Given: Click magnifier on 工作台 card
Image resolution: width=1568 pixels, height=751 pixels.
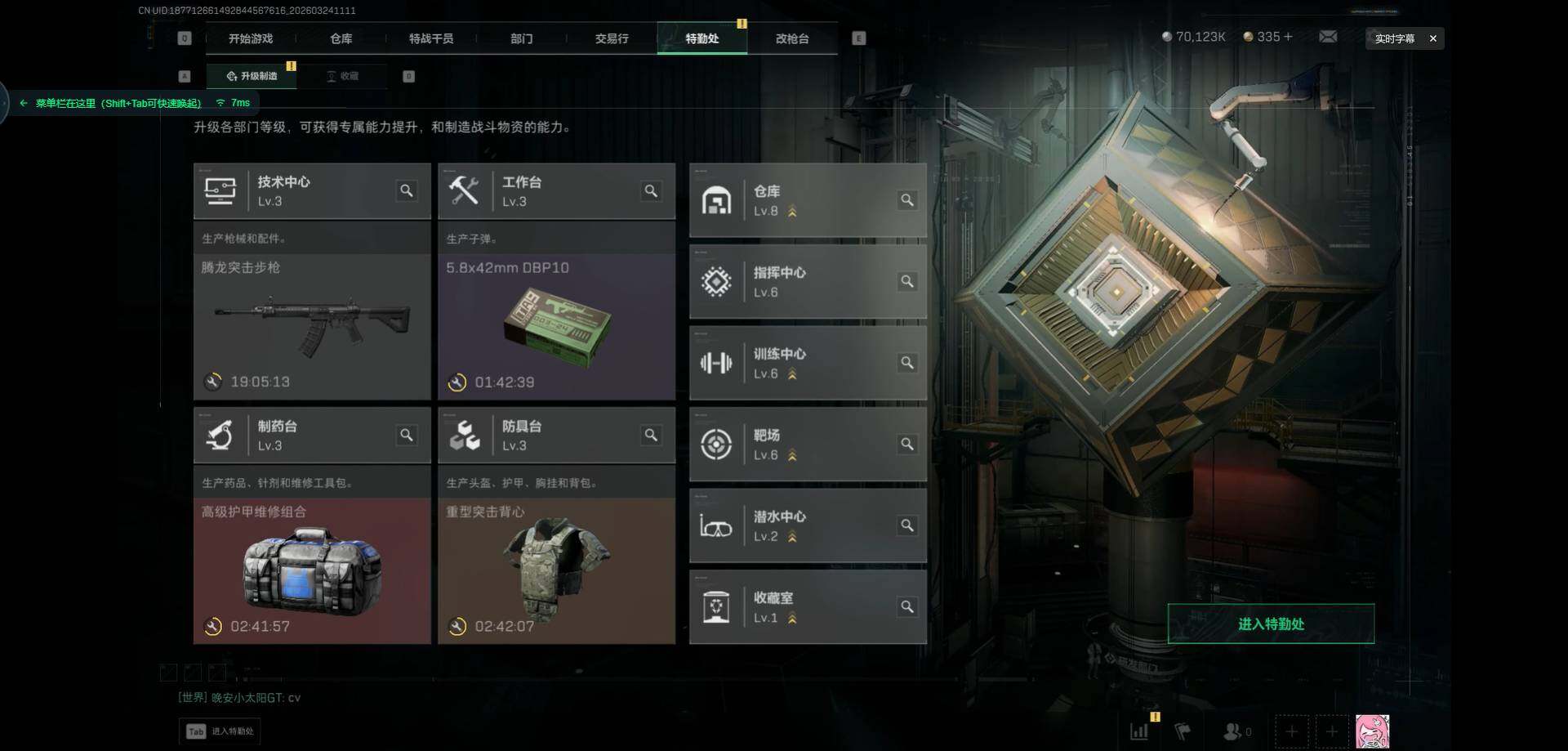Looking at the screenshot, I should 651,190.
